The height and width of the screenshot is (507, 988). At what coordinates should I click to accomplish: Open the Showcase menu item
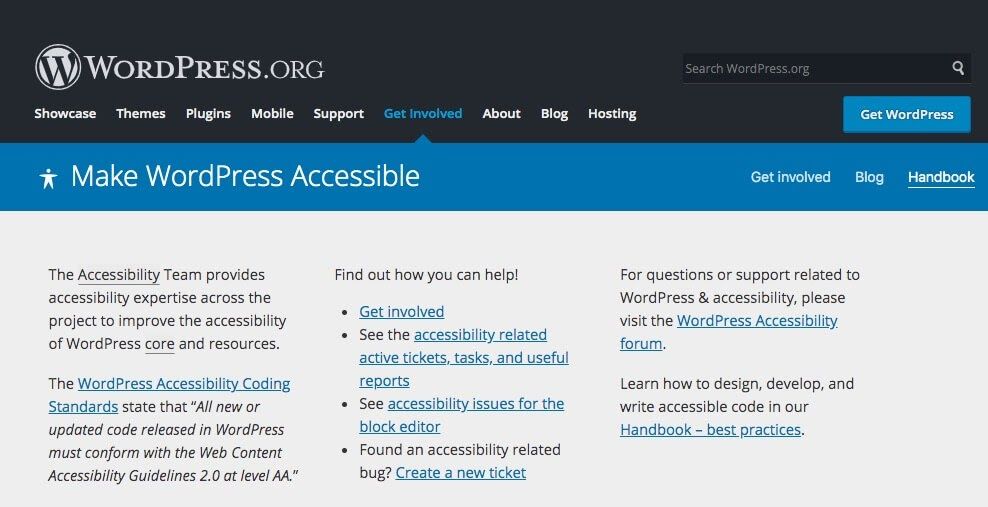(65, 114)
